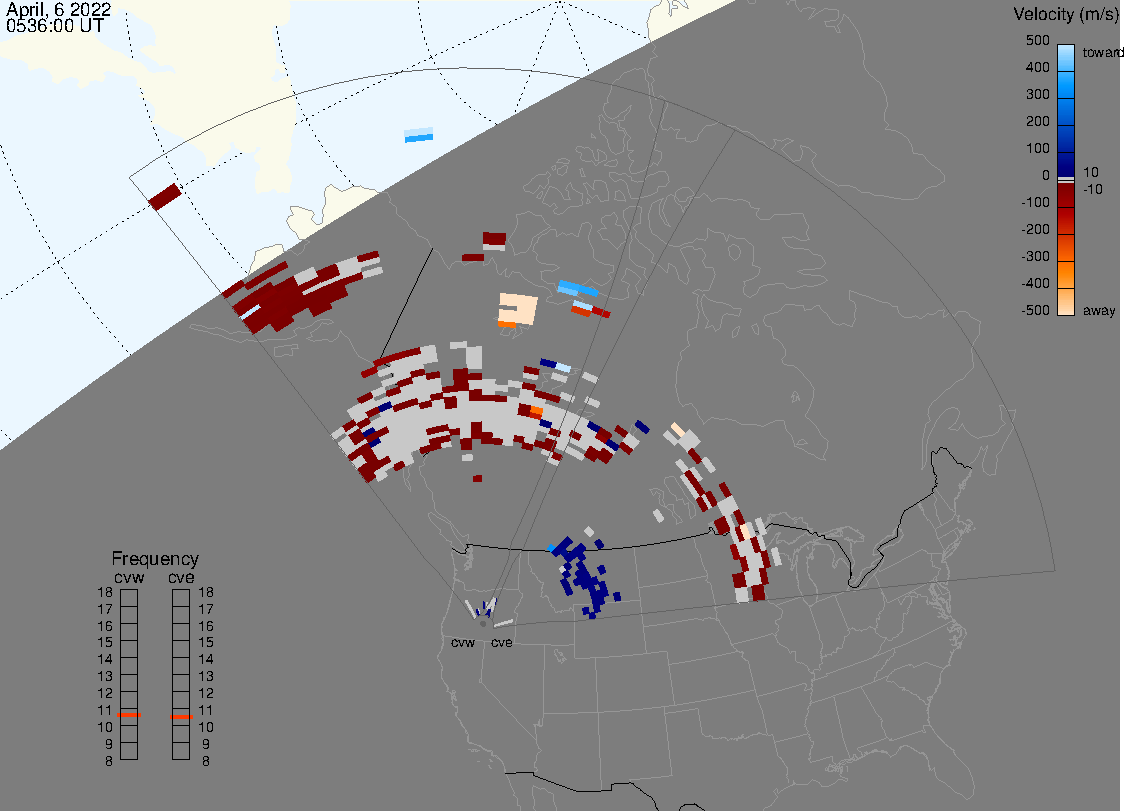Click the isolated dark red cell at far upper-left
Screen dimensions: 1124x811
pyautogui.click(x=164, y=196)
